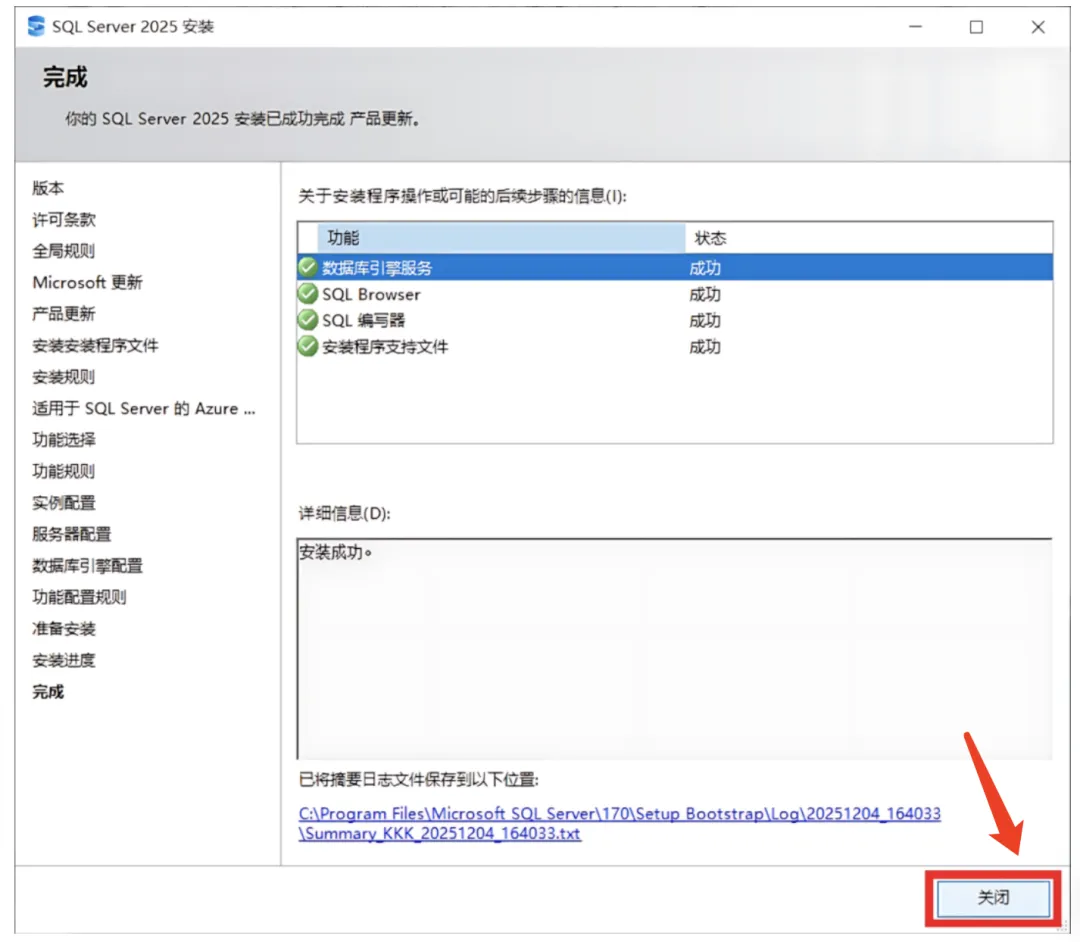
Task: Maximize the SQL Server setup window
Action: pyautogui.click(x=976, y=27)
